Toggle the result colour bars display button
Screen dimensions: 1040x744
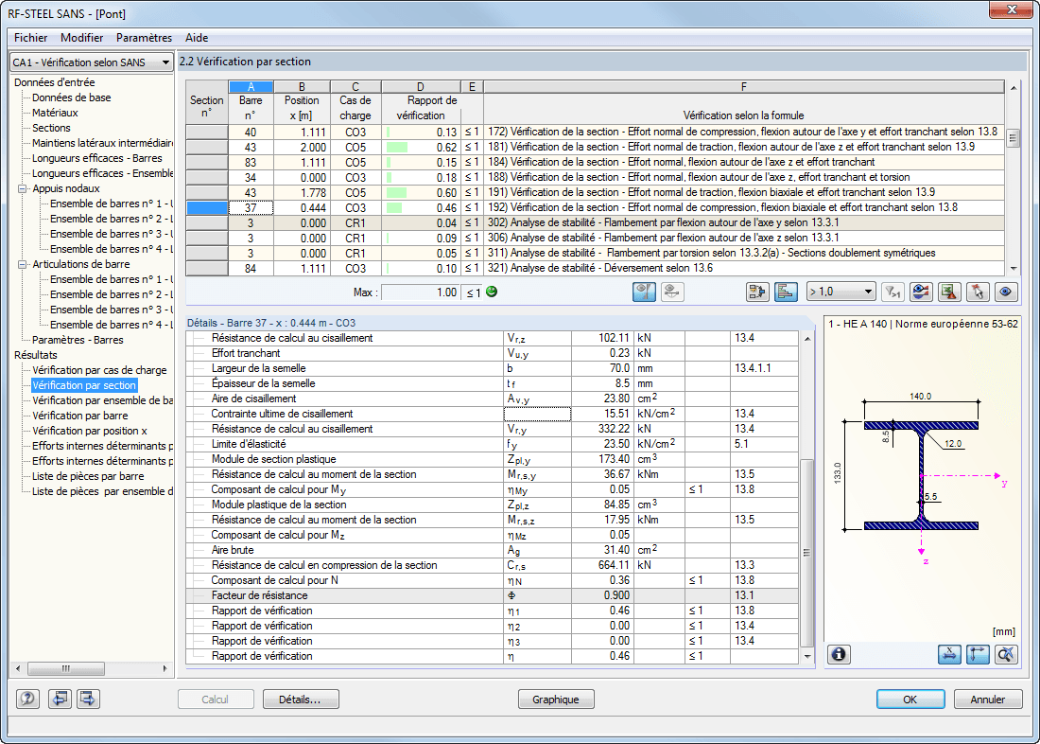pos(786,292)
